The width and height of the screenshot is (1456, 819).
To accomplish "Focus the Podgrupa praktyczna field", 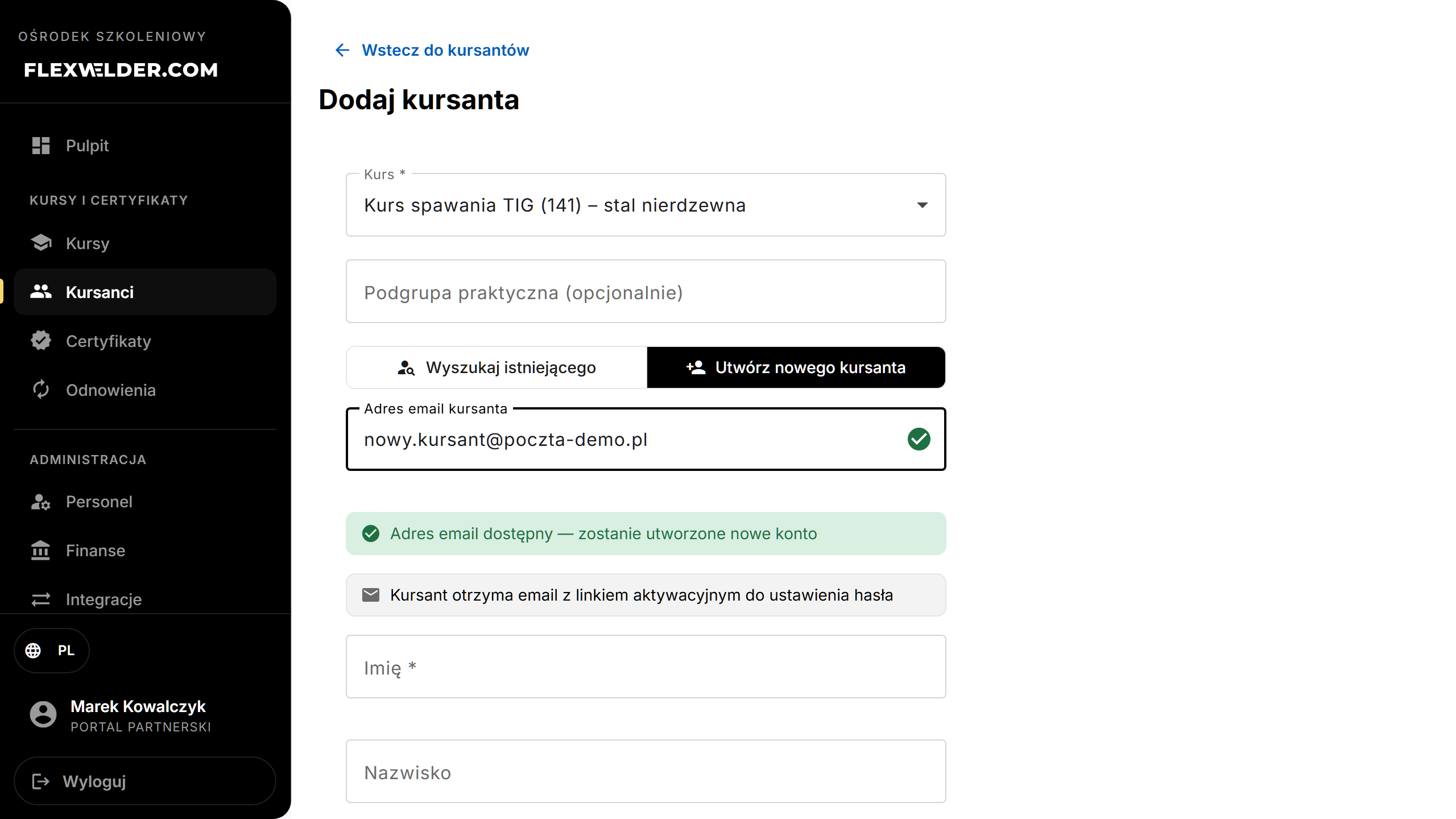I will tap(646, 291).
